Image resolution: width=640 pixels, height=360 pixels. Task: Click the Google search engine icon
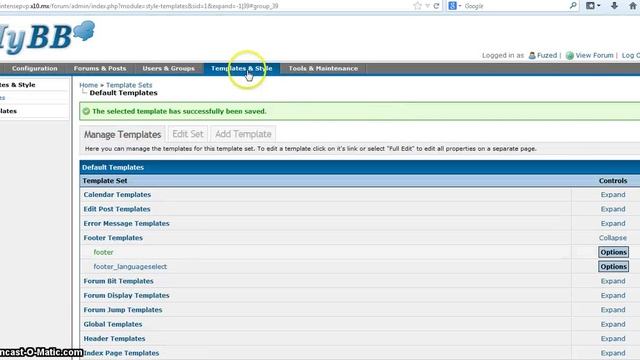tap(452, 6)
